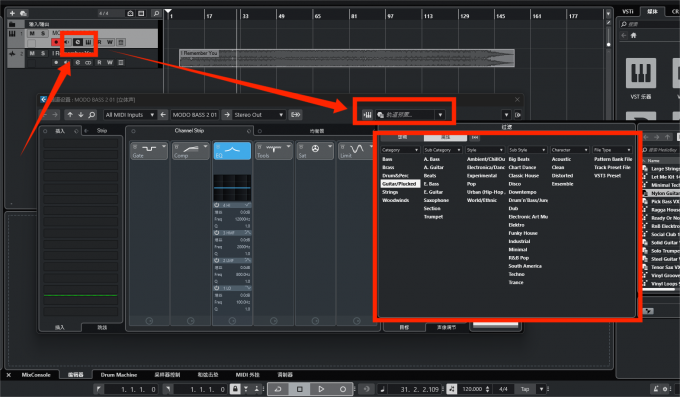Start recording with transport Record button
The width and height of the screenshot is (680, 397).
point(343,389)
